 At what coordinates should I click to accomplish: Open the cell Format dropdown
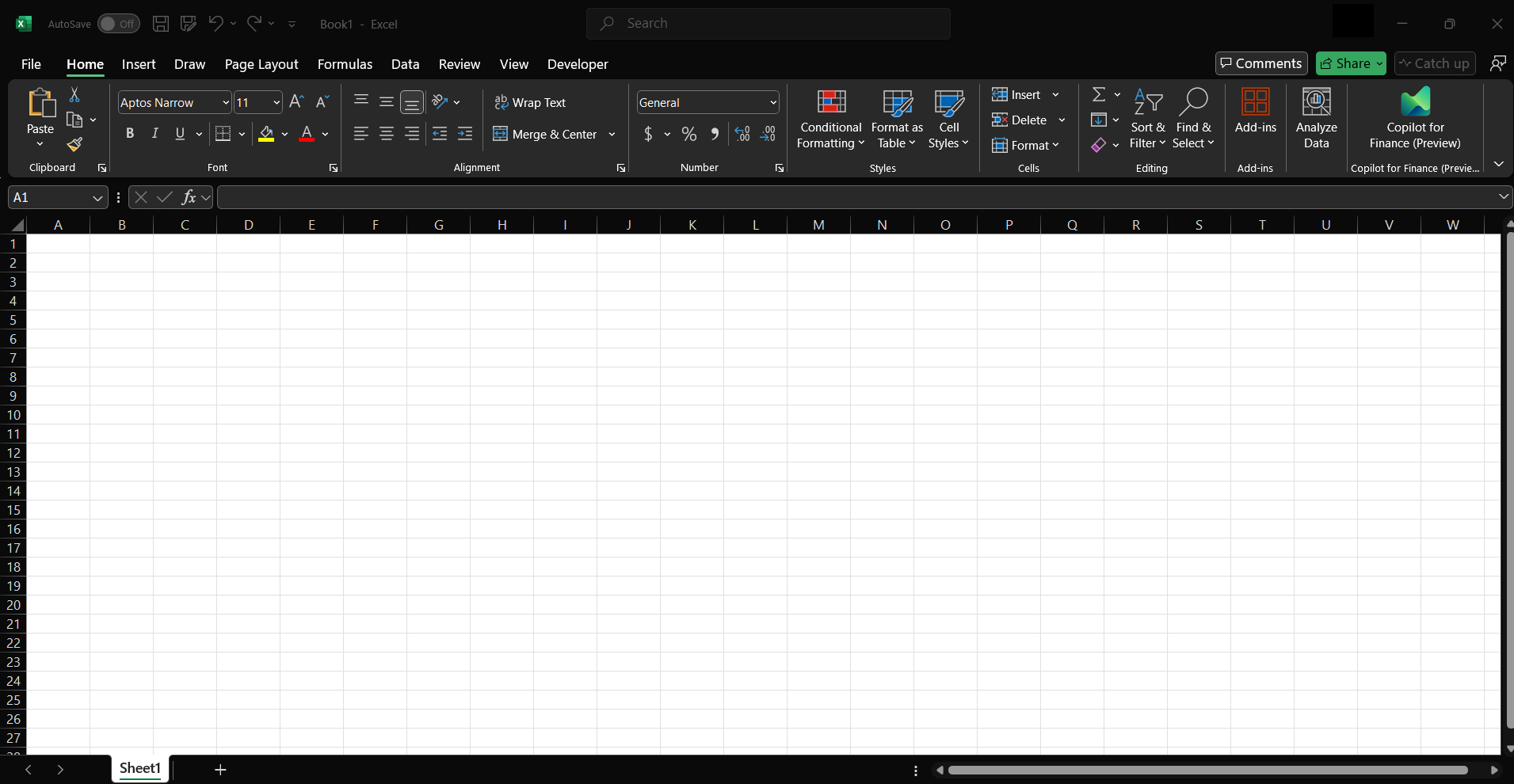click(x=1025, y=145)
